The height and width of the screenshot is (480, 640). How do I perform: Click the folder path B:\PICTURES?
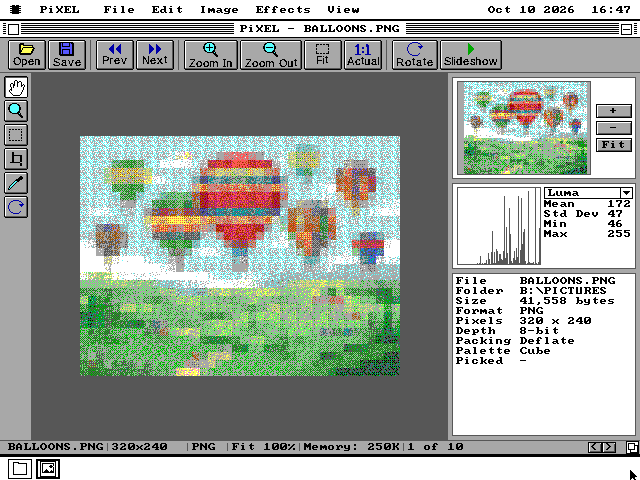563,291
